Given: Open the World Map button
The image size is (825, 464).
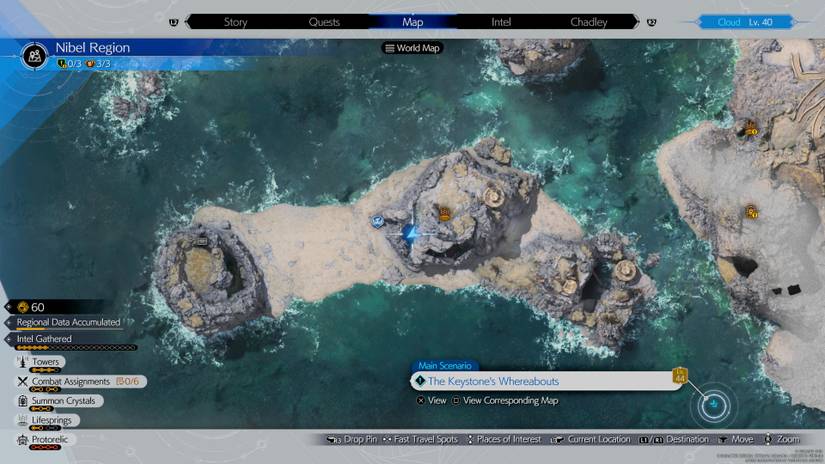Looking at the screenshot, I should [412, 48].
